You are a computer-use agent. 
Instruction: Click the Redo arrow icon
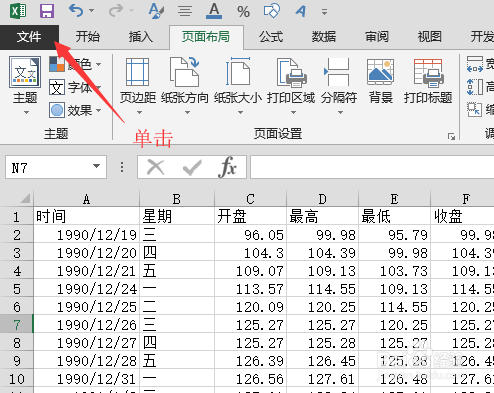click(116, 11)
